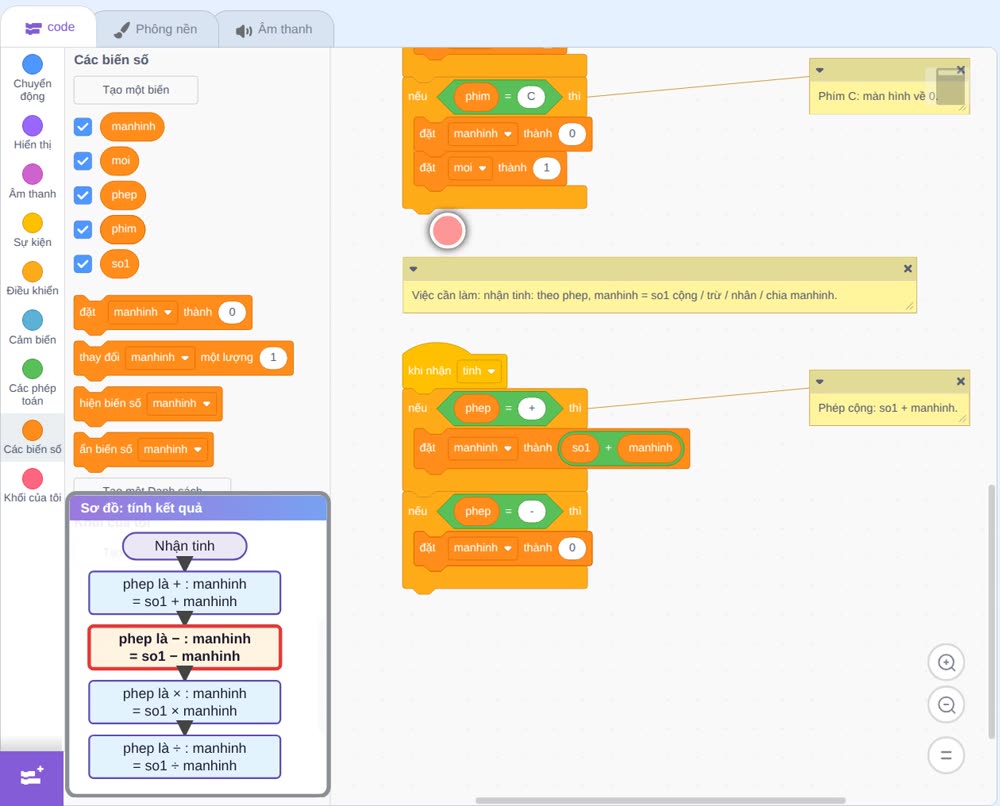Click the so1 variable reporter in the palette
The width and height of the screenshot is (1000, 806).
(x=120, y=264)
